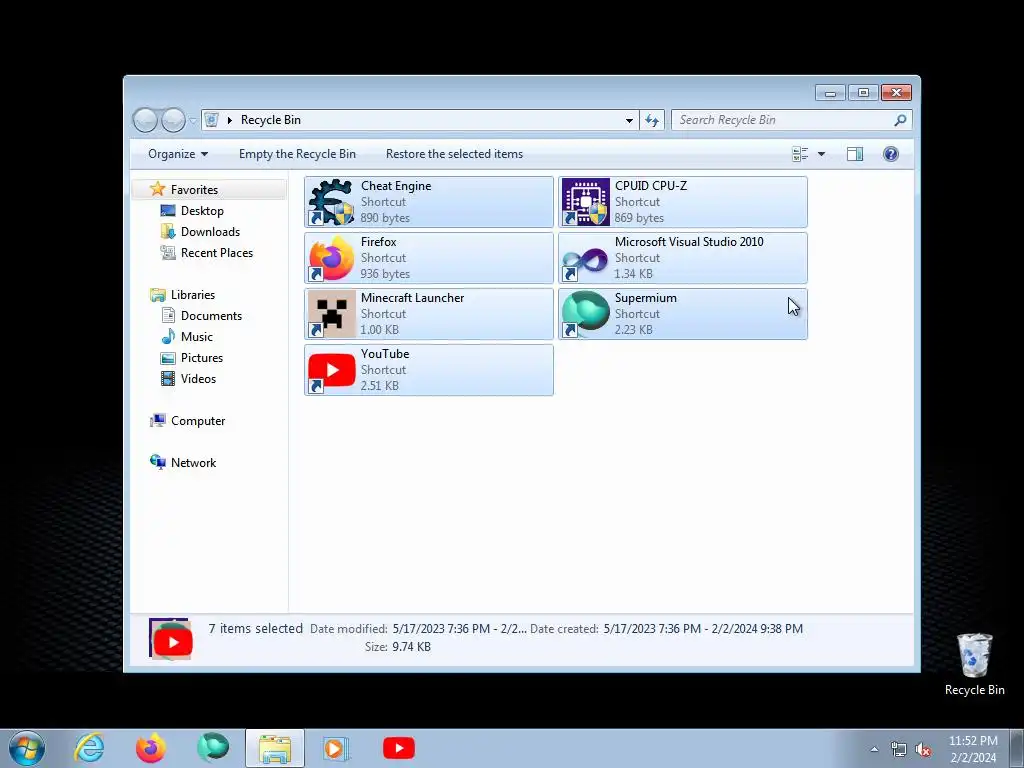Select the Minecraft Launcher creeper icon
The width and height of the screenshot is (1024, 768).
[331, 314]
